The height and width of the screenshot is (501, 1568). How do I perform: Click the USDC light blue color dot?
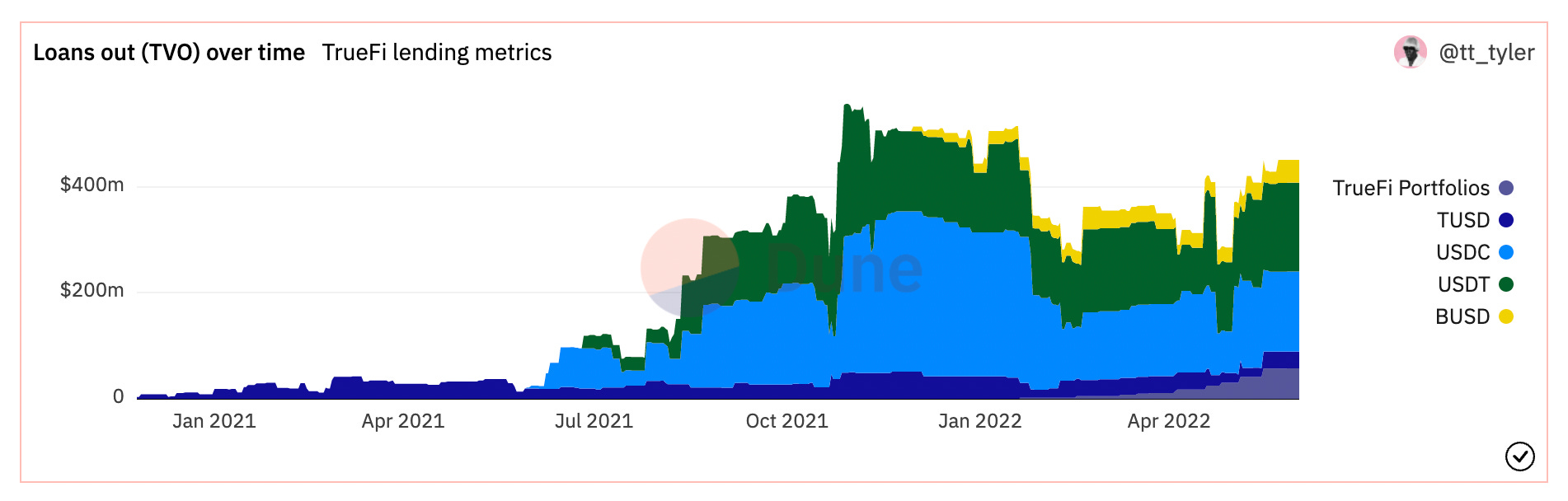click(1506, 252)
